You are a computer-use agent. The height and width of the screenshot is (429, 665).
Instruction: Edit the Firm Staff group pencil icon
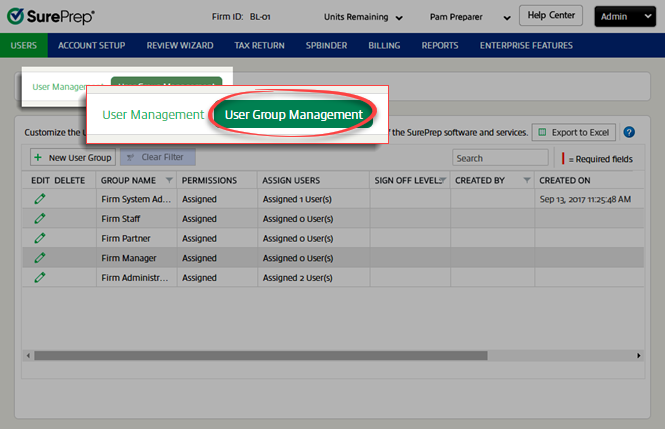click(x=40, y=219)
